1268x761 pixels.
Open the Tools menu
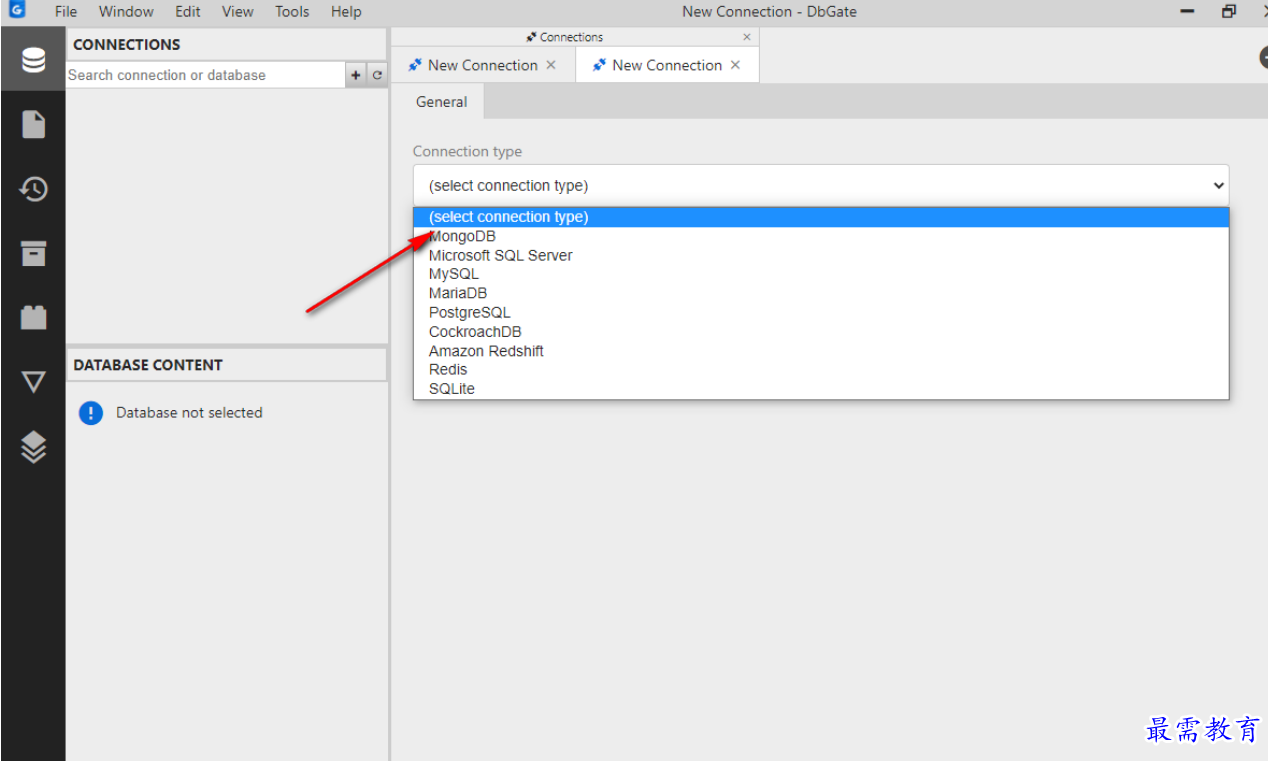292,12
